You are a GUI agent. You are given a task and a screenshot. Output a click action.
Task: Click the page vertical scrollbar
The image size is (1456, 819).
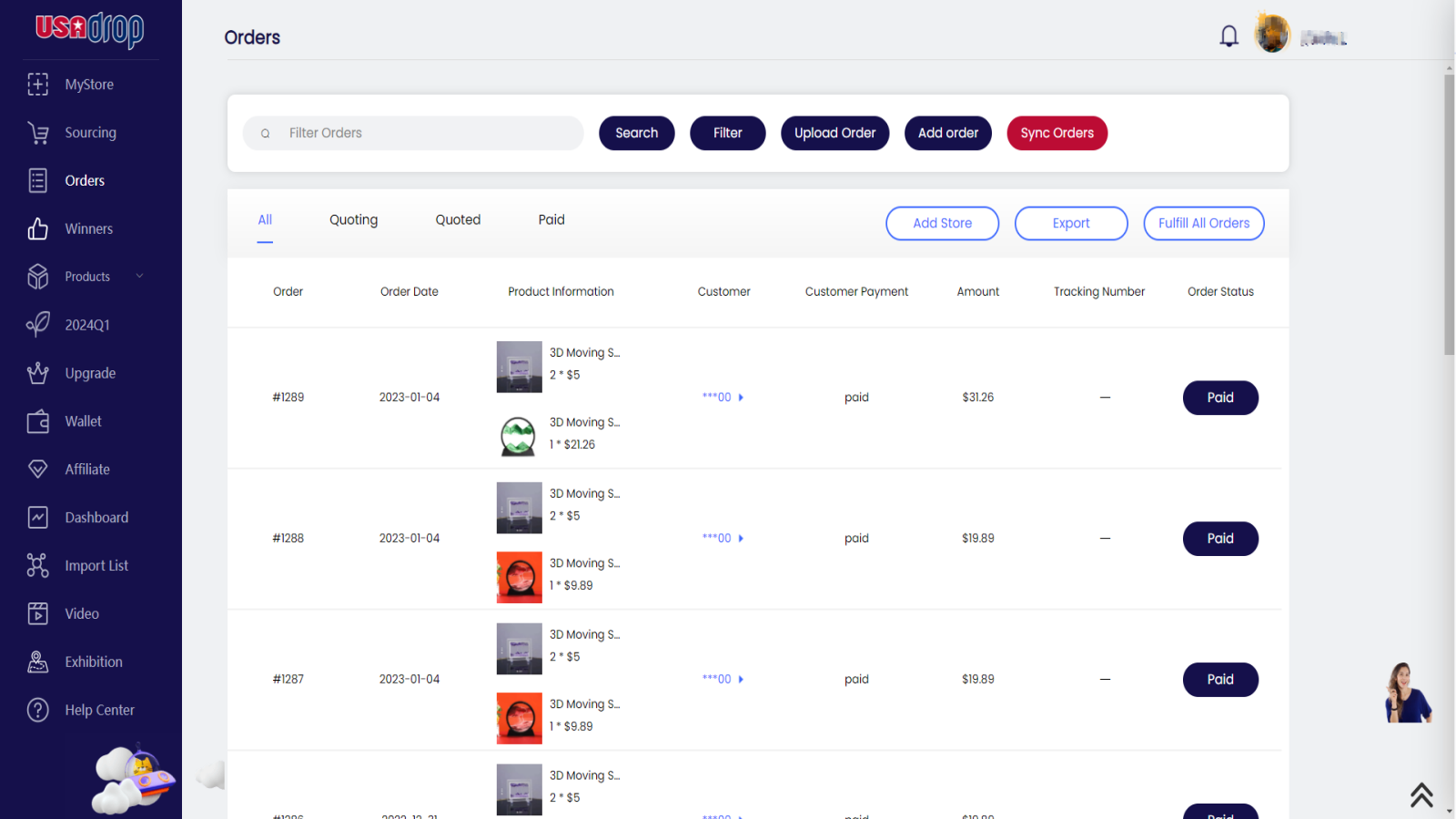[1449, 215]
